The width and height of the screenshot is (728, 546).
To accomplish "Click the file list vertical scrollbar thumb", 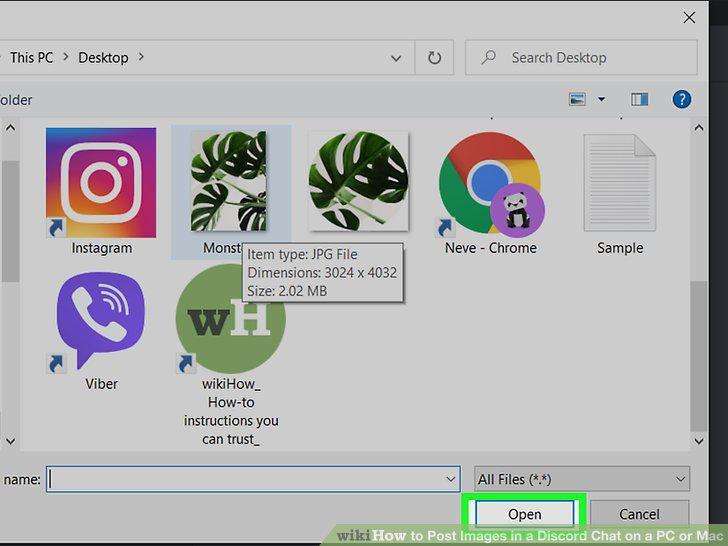I will pyautogui.click(x=699, y=356).
